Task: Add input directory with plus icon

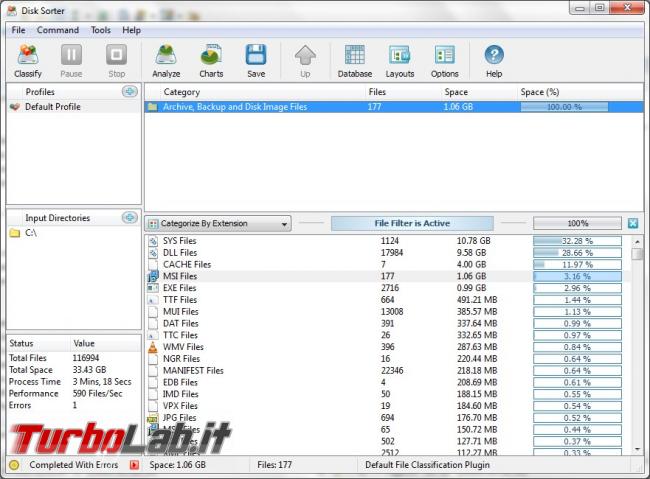Action: click(130, 217)
